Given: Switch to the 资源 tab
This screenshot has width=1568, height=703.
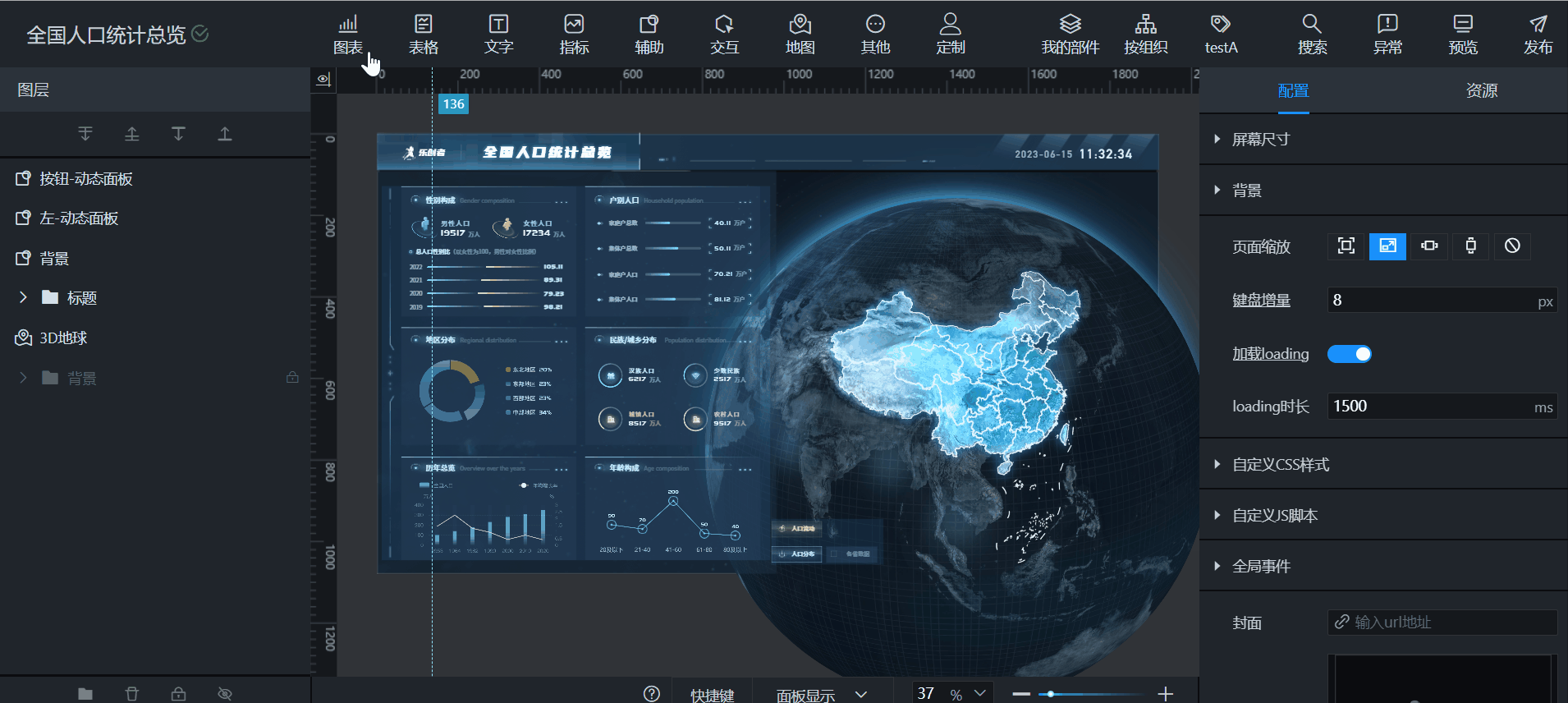Looking at the screenshot, I should pyautogui.click(x=1481, y=90).
